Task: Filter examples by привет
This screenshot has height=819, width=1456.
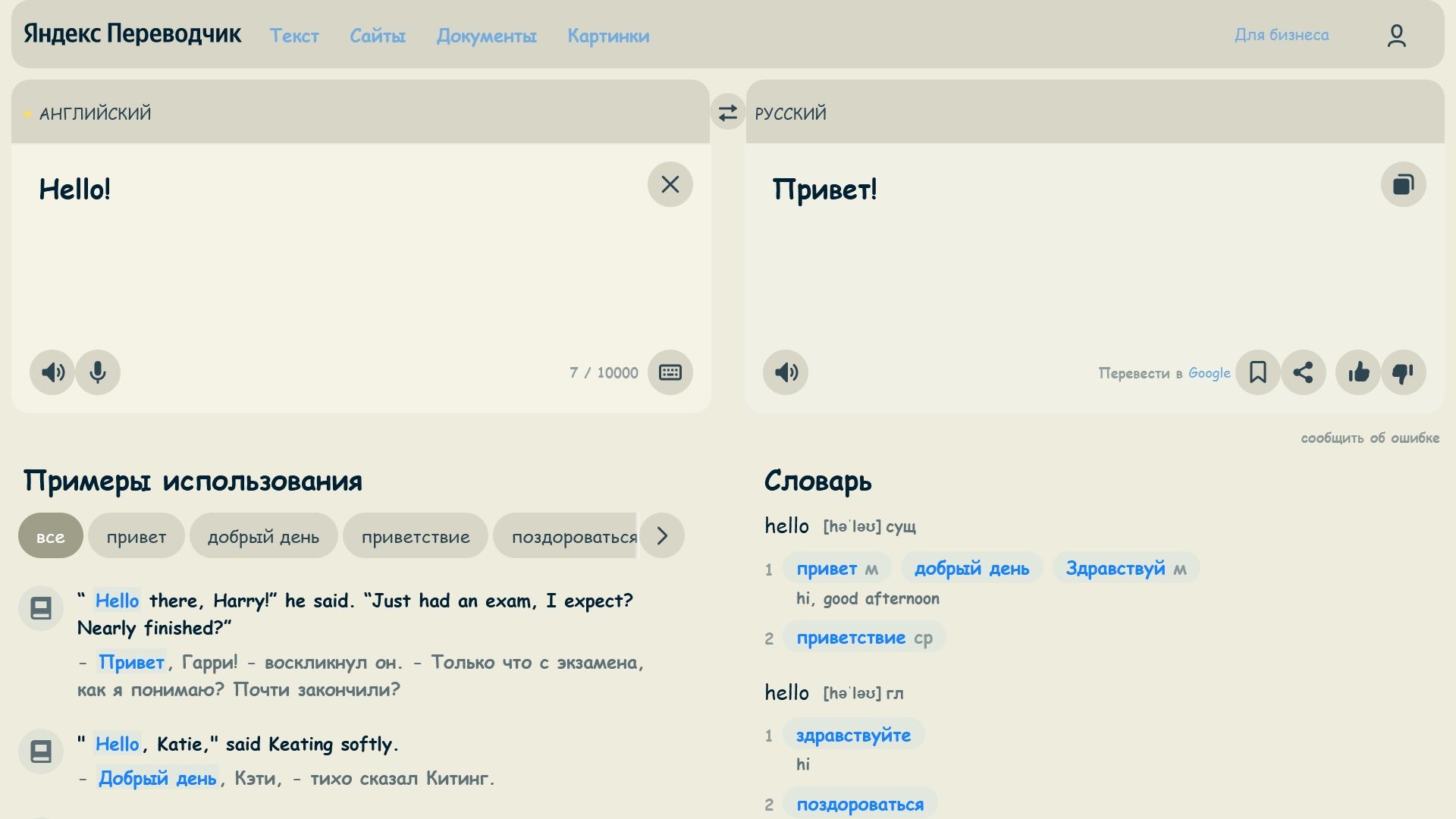Action: coord(136,535)
